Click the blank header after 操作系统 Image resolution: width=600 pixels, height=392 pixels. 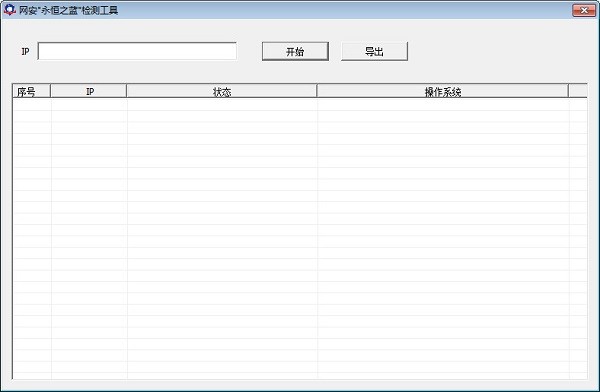[x=578, y=91]
